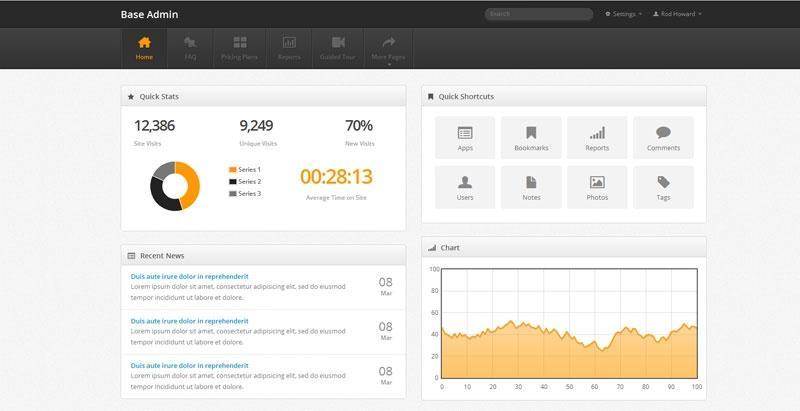This screenshot has height=411, width=800.
Task: Click the orange filled area of the chart
Action: 569,359
